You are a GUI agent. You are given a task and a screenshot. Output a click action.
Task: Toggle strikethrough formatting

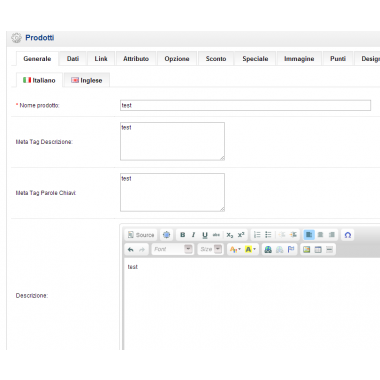216,235
